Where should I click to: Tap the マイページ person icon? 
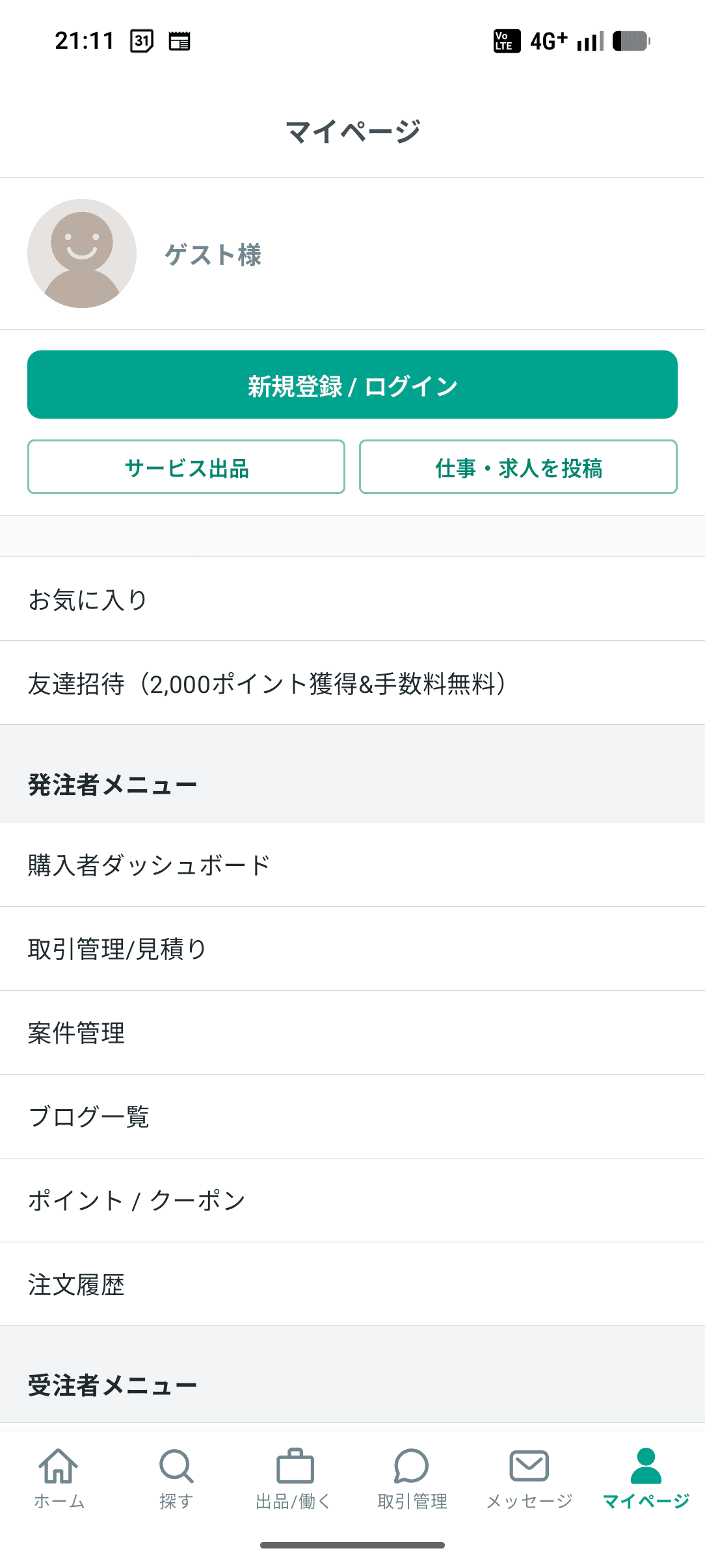pyautogui.click(x=646, y=1467)
